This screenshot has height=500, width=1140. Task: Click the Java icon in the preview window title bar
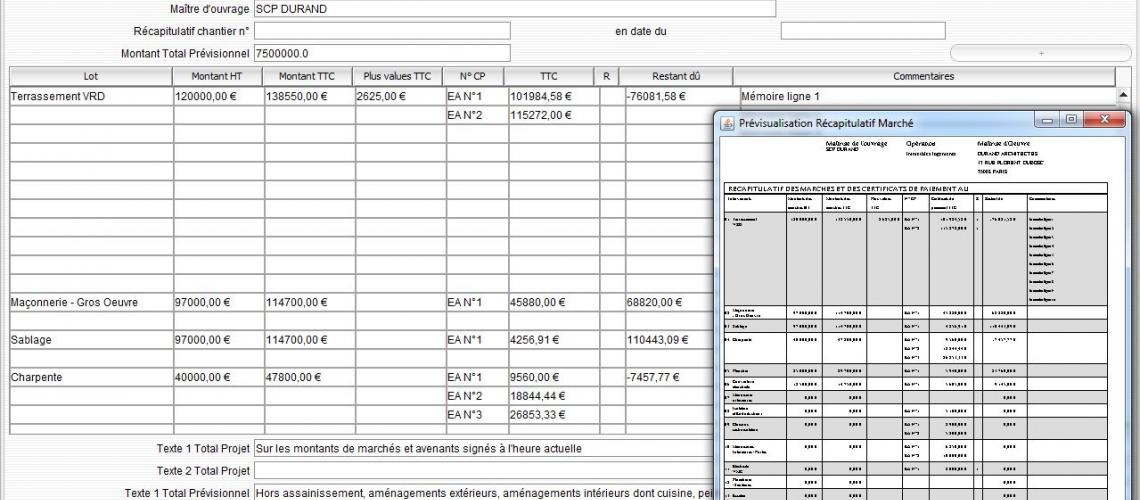click(x=727, y=124)
